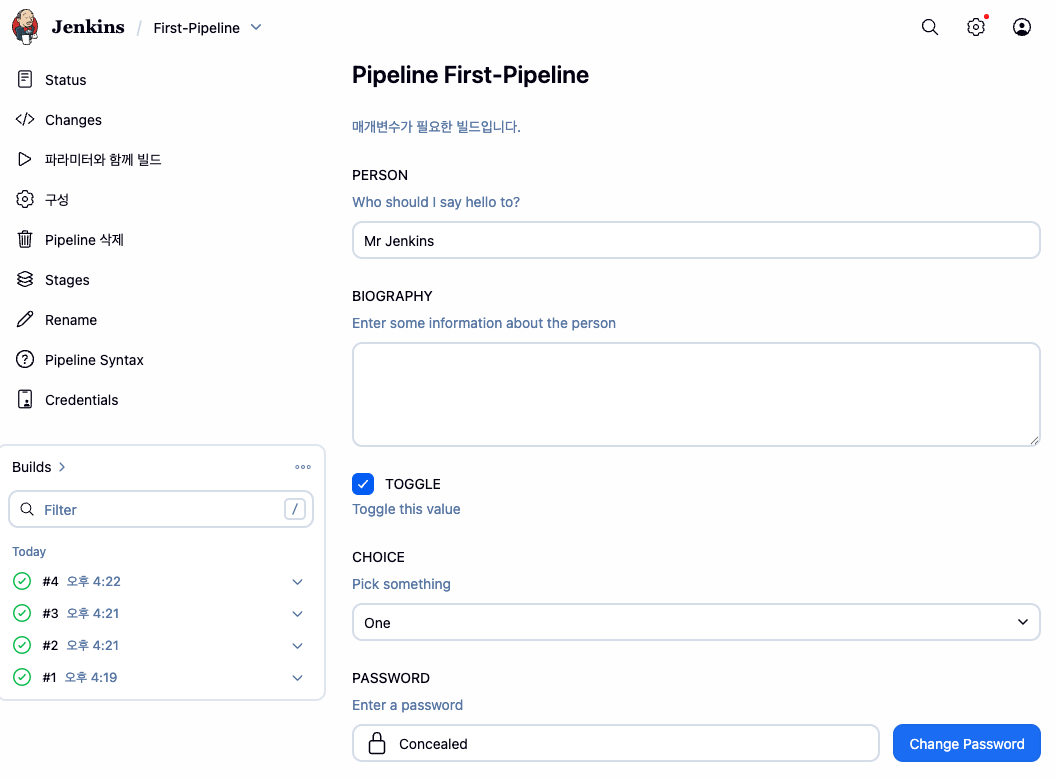The width and height of the screenshot is (1056, 779).
Task: Go to the Changes menu item
Action: (x=73, y=120)
